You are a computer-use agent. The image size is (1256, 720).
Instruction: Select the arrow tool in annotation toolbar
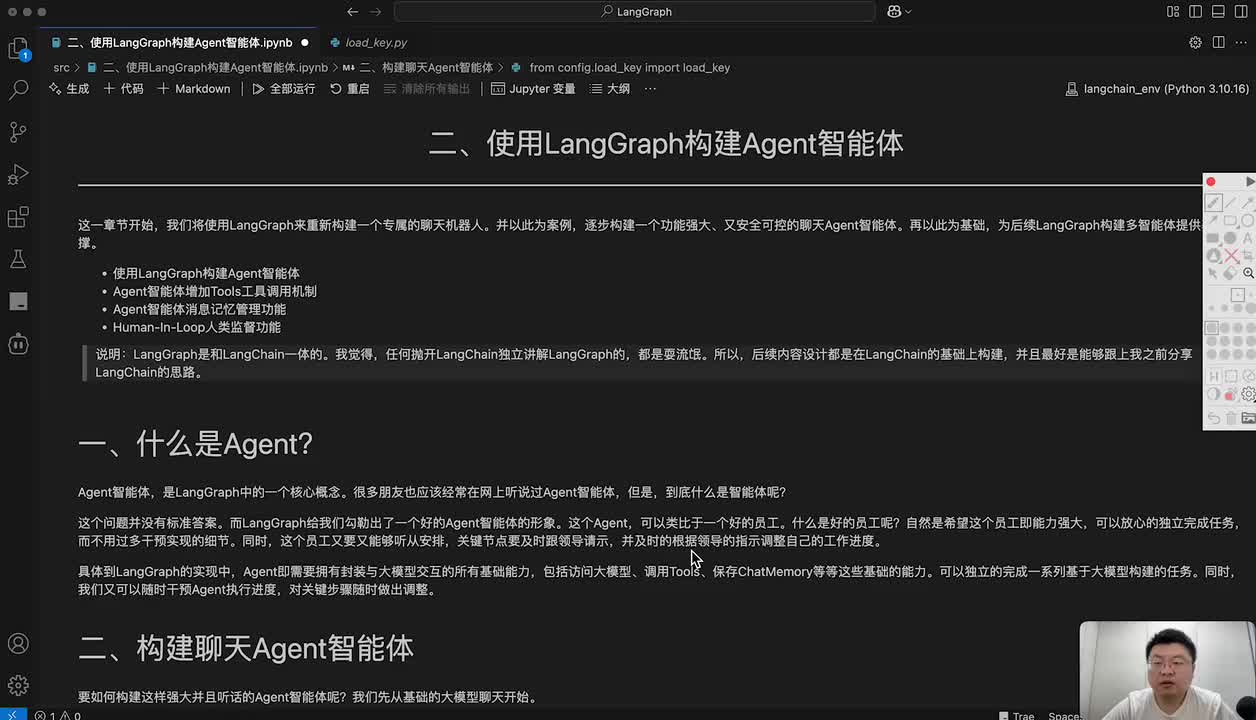1248,203
